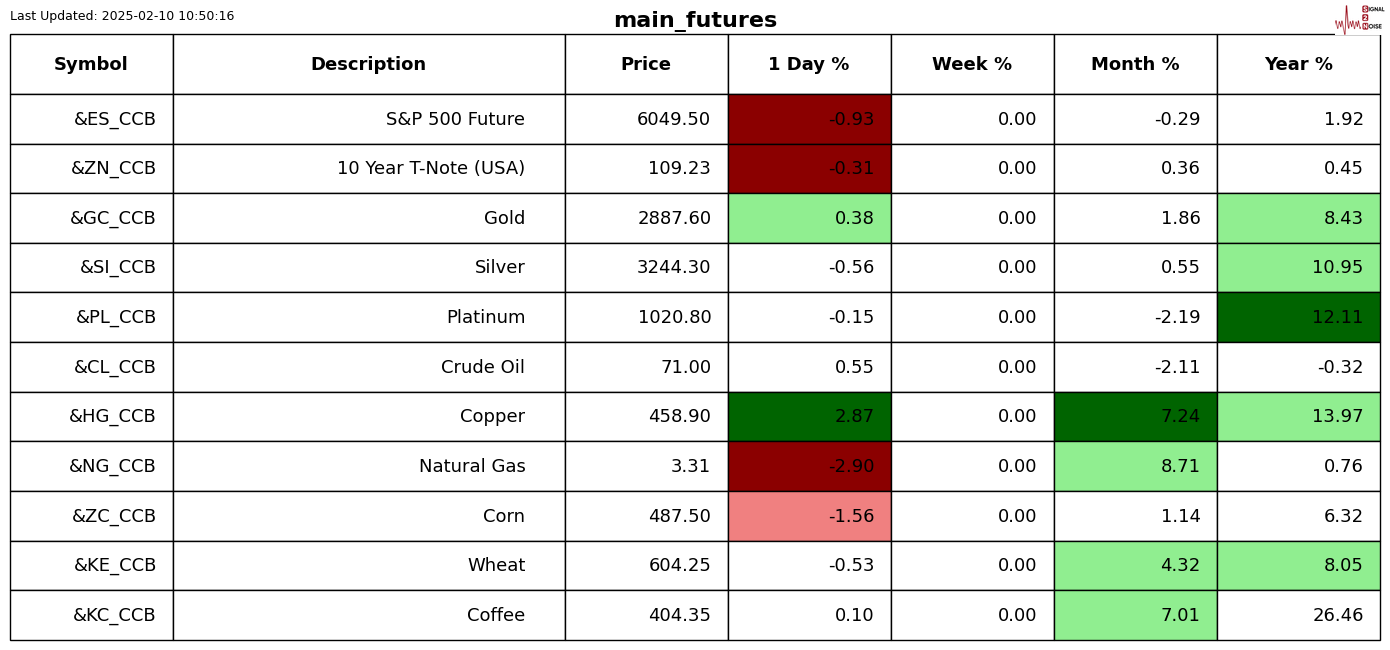Image resolution: width=1390 pixels, height=650 pixels.
Task: Select the Month % column header
Action: [x=1135, y=65]
